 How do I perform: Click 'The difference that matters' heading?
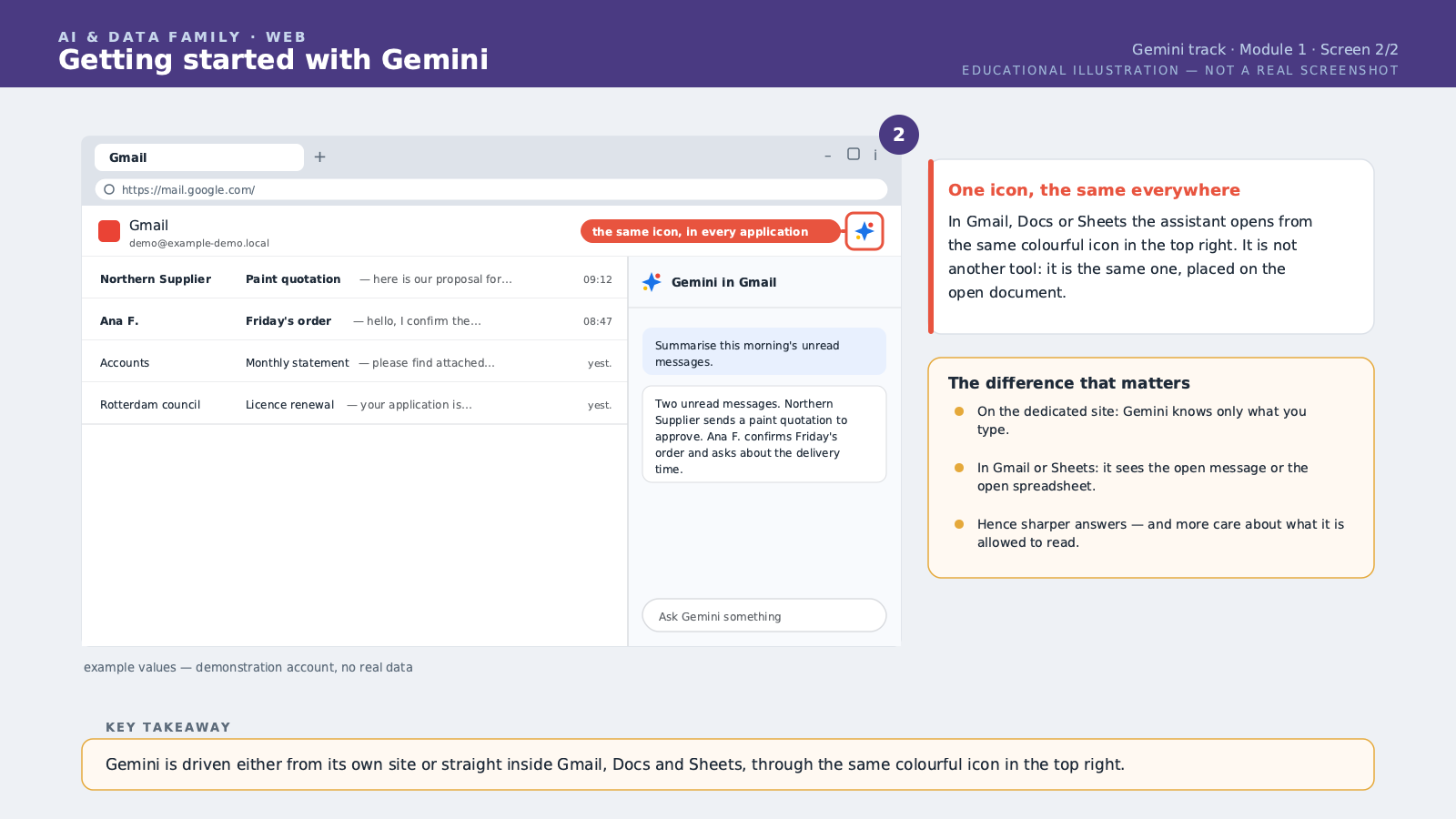(1069, 383)
